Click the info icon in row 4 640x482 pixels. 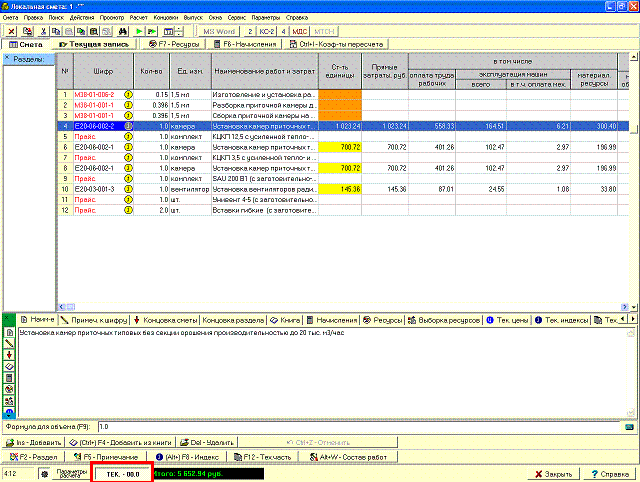(128, 127)
